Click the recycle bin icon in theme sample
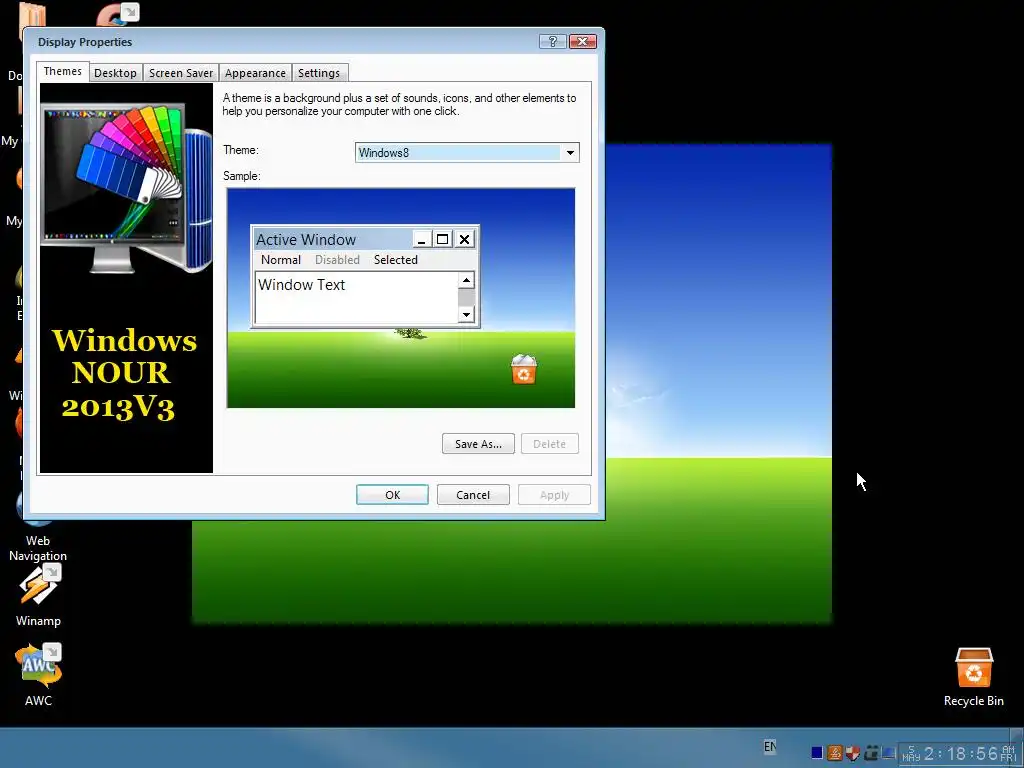The width and height of the screenshot is (1024, 768). tap(523, 370)
